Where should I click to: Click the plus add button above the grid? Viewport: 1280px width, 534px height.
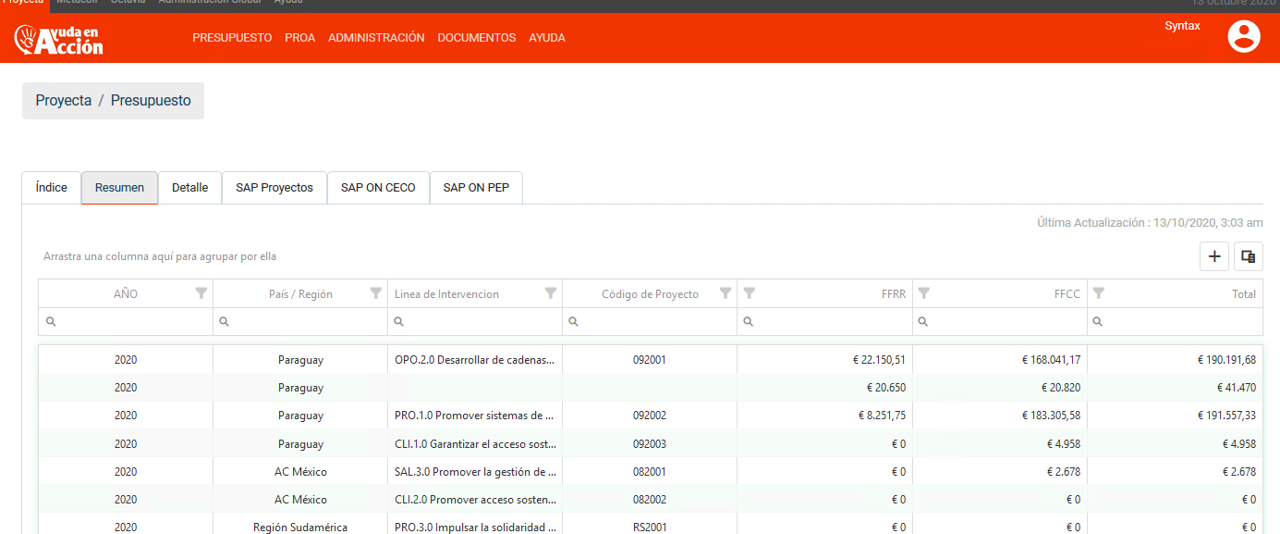click(x=1214, y=257)
